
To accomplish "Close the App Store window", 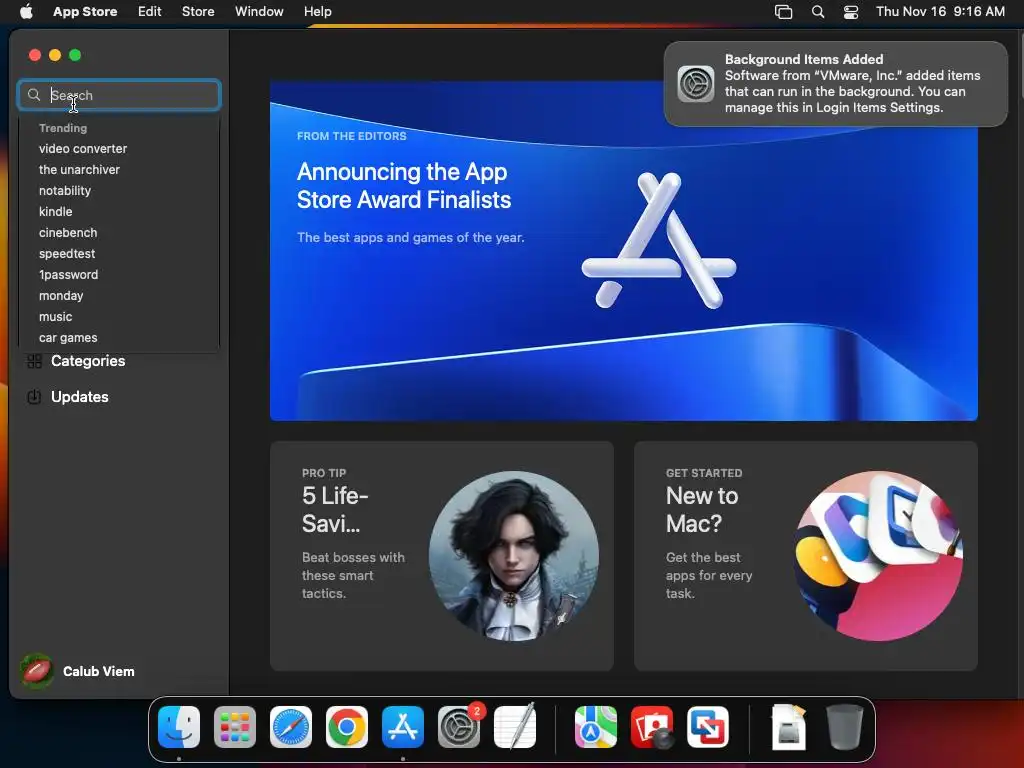I will point(35,55).
